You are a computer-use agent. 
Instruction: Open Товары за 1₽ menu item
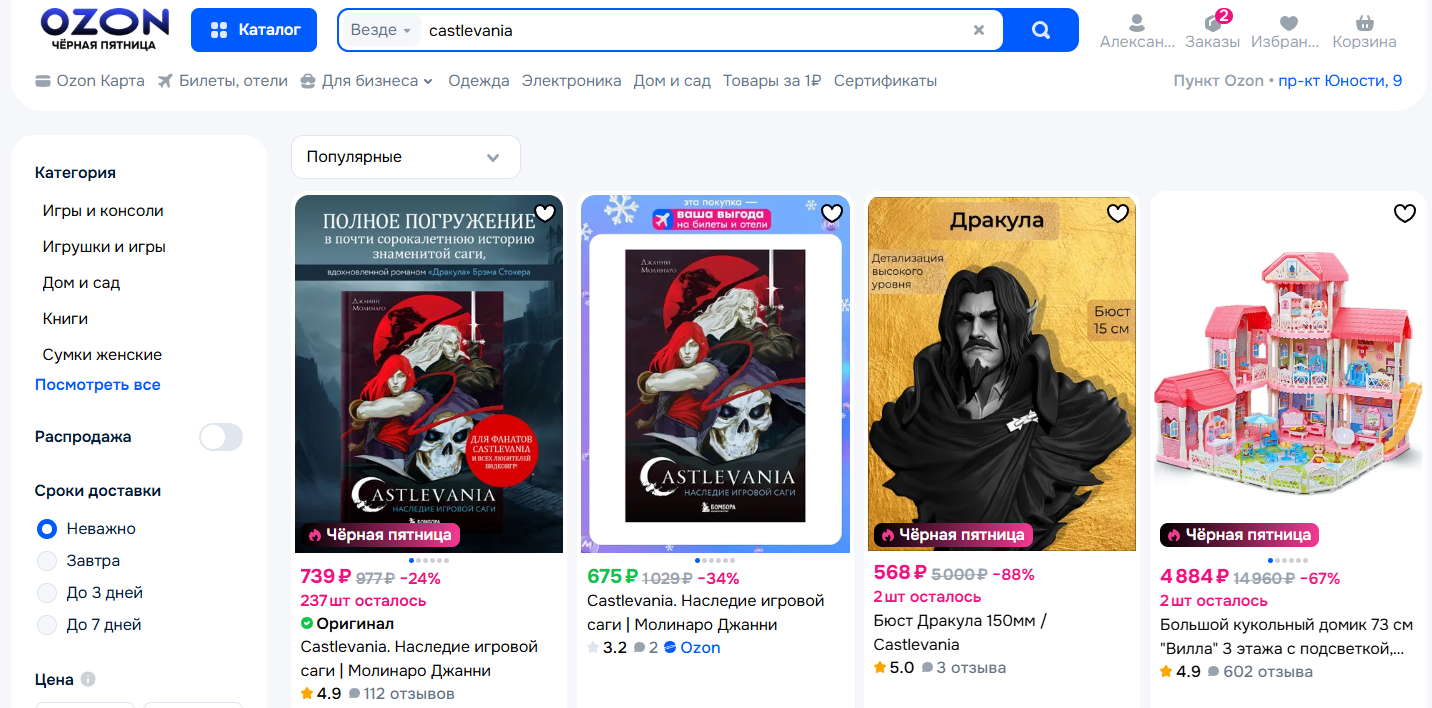click(x=772, y=81)
